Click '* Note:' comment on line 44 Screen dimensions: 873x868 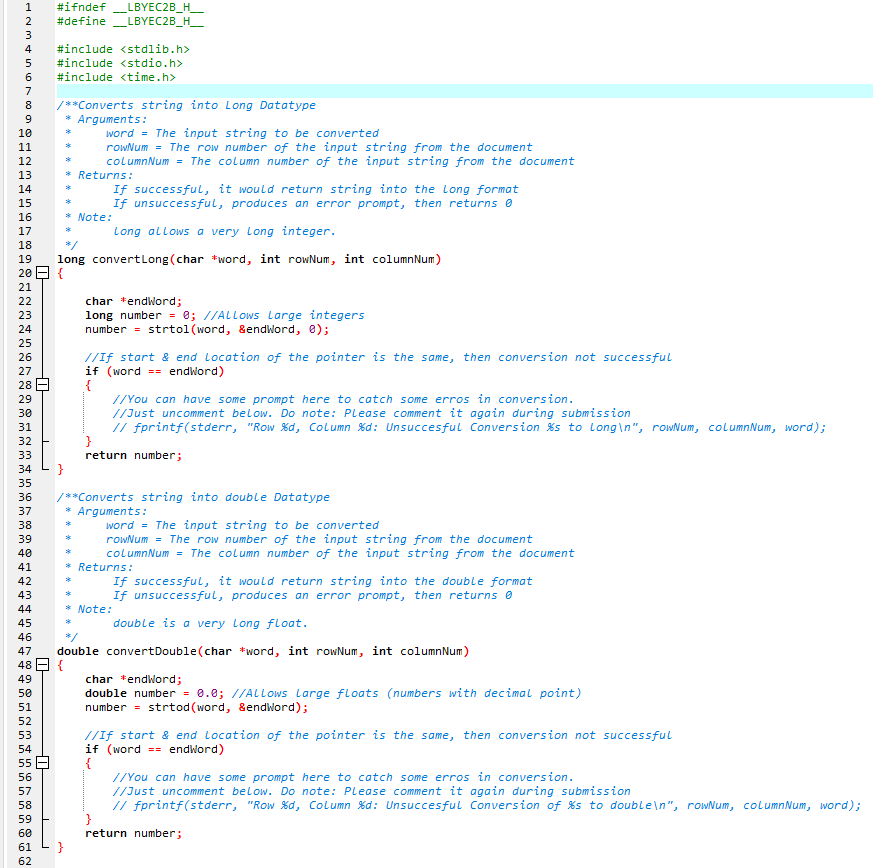coord(89,609)
